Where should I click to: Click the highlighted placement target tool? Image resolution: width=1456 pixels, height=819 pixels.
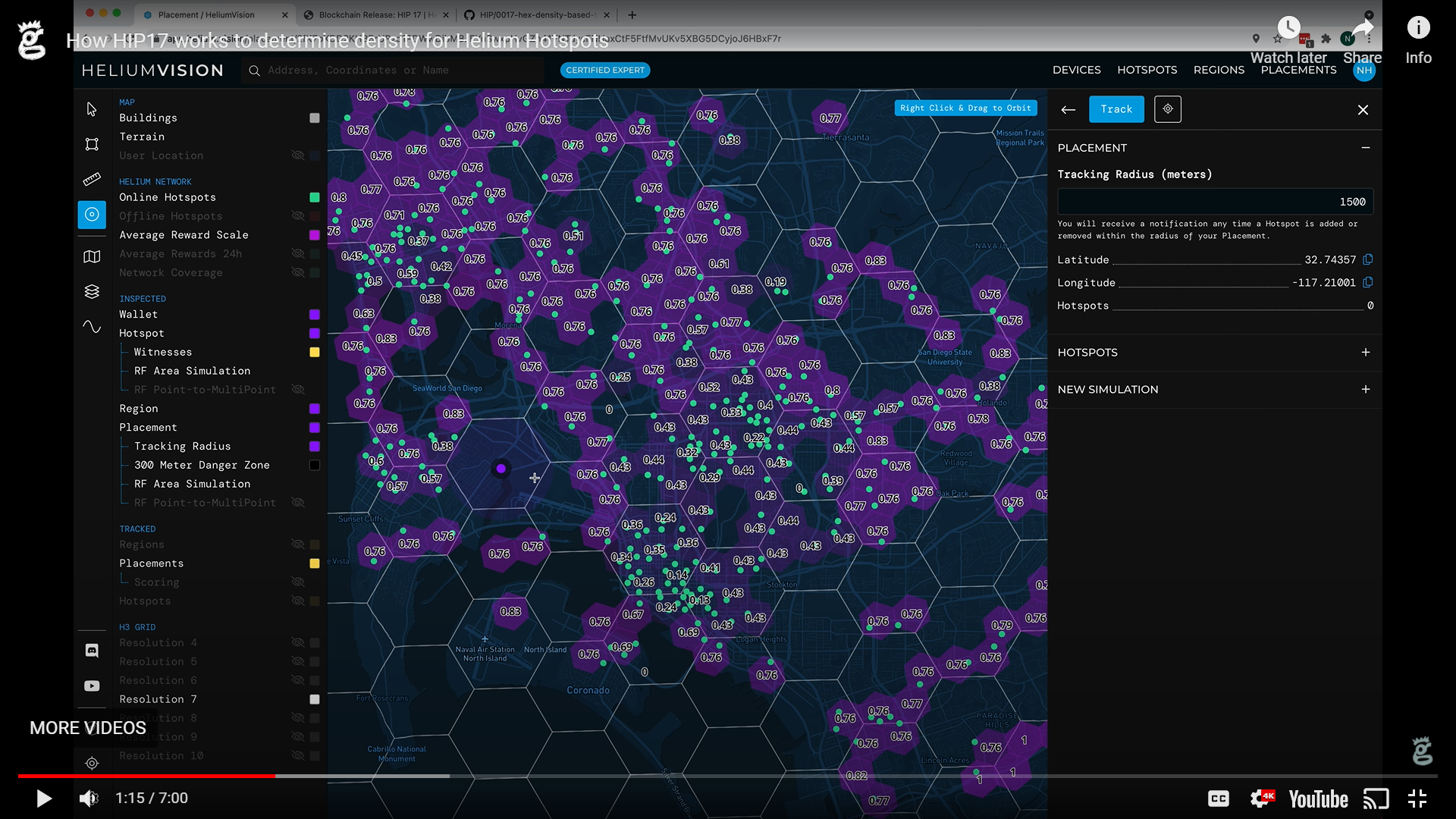[x=92, y=215]
